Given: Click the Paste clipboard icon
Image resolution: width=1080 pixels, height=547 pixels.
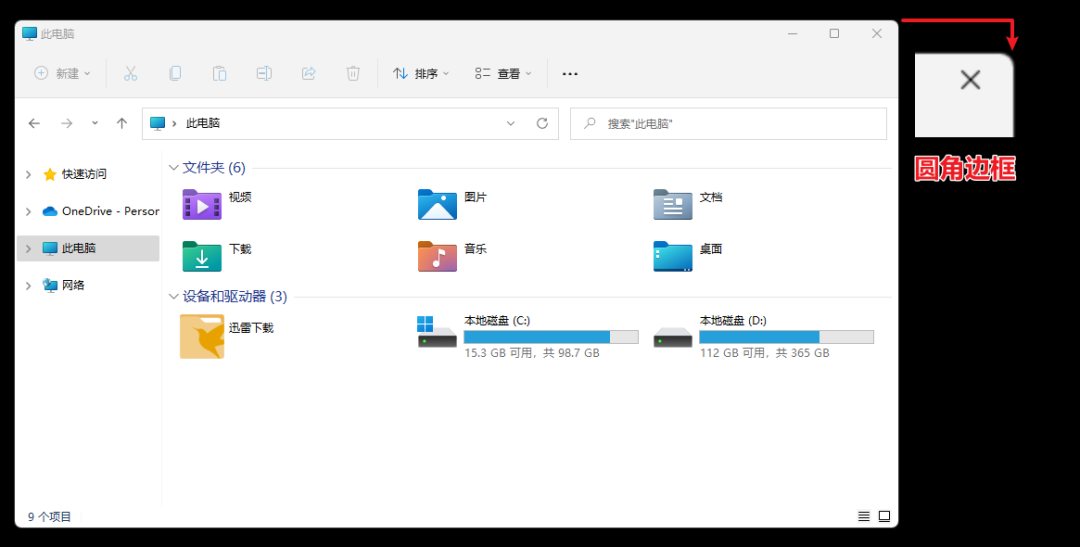Looking at the screenshot, I should point(219,73).
